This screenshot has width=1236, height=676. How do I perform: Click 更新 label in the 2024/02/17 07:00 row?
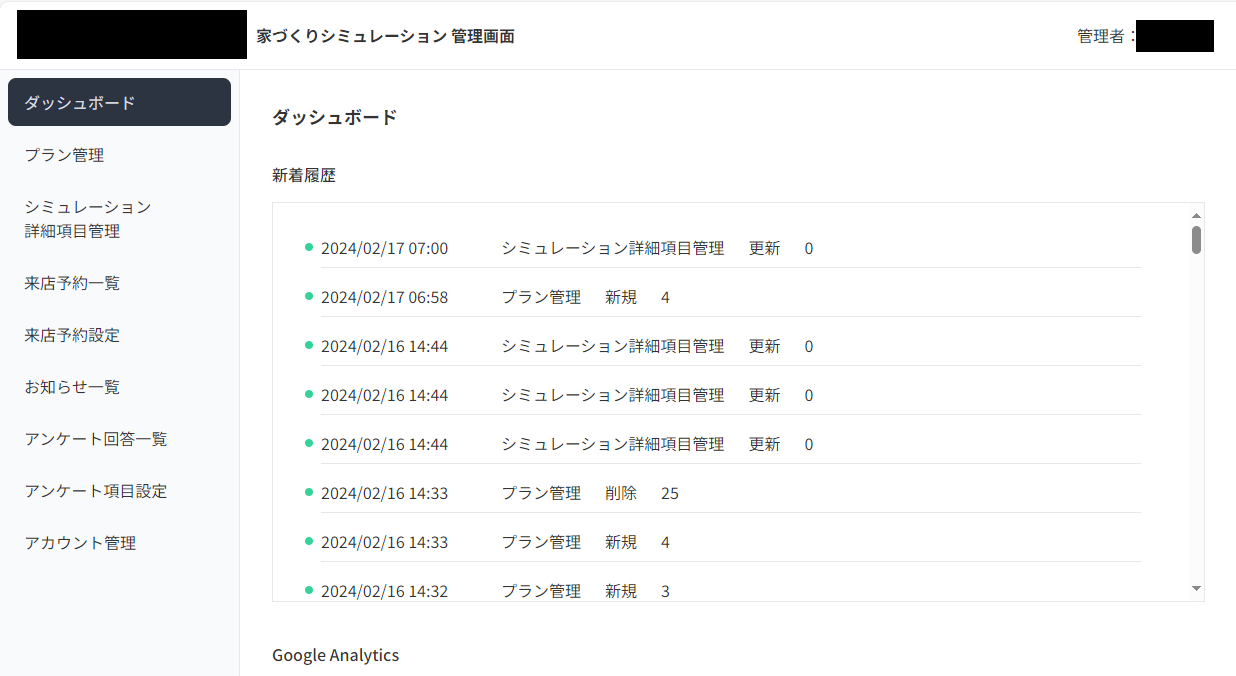point(765,248)
